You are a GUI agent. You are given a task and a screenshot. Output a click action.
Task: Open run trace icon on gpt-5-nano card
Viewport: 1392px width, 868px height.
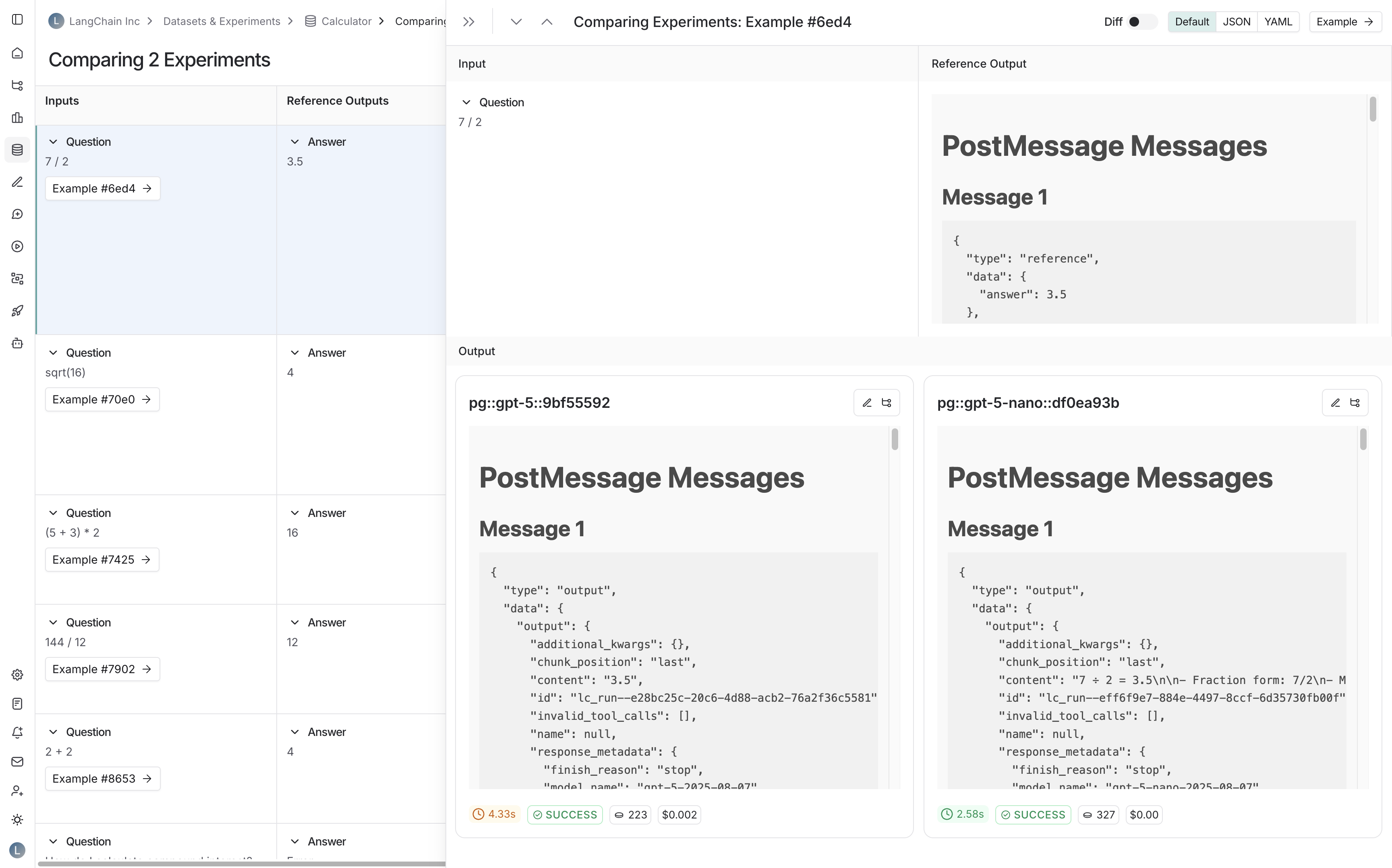point(1355,403)
